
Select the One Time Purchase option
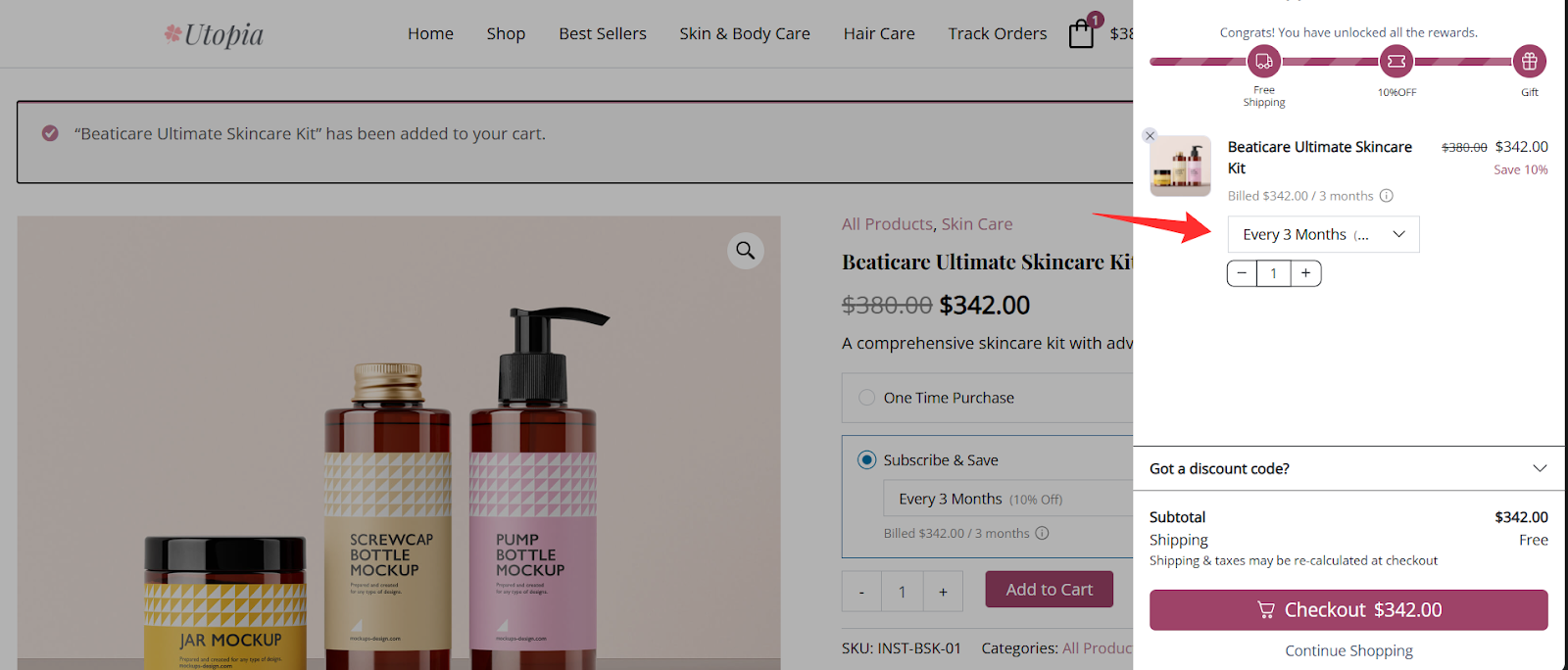pos(865,397)
